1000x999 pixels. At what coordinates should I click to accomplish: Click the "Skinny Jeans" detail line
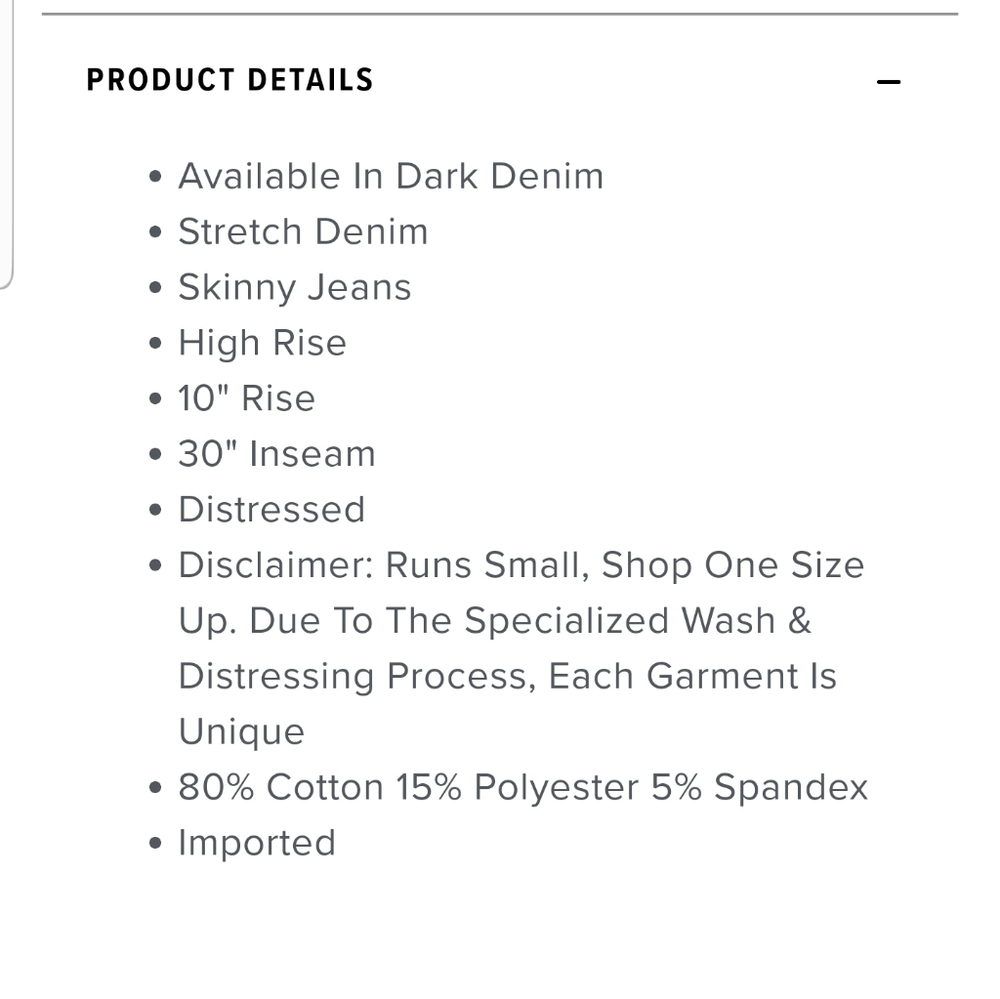[295, 288]
